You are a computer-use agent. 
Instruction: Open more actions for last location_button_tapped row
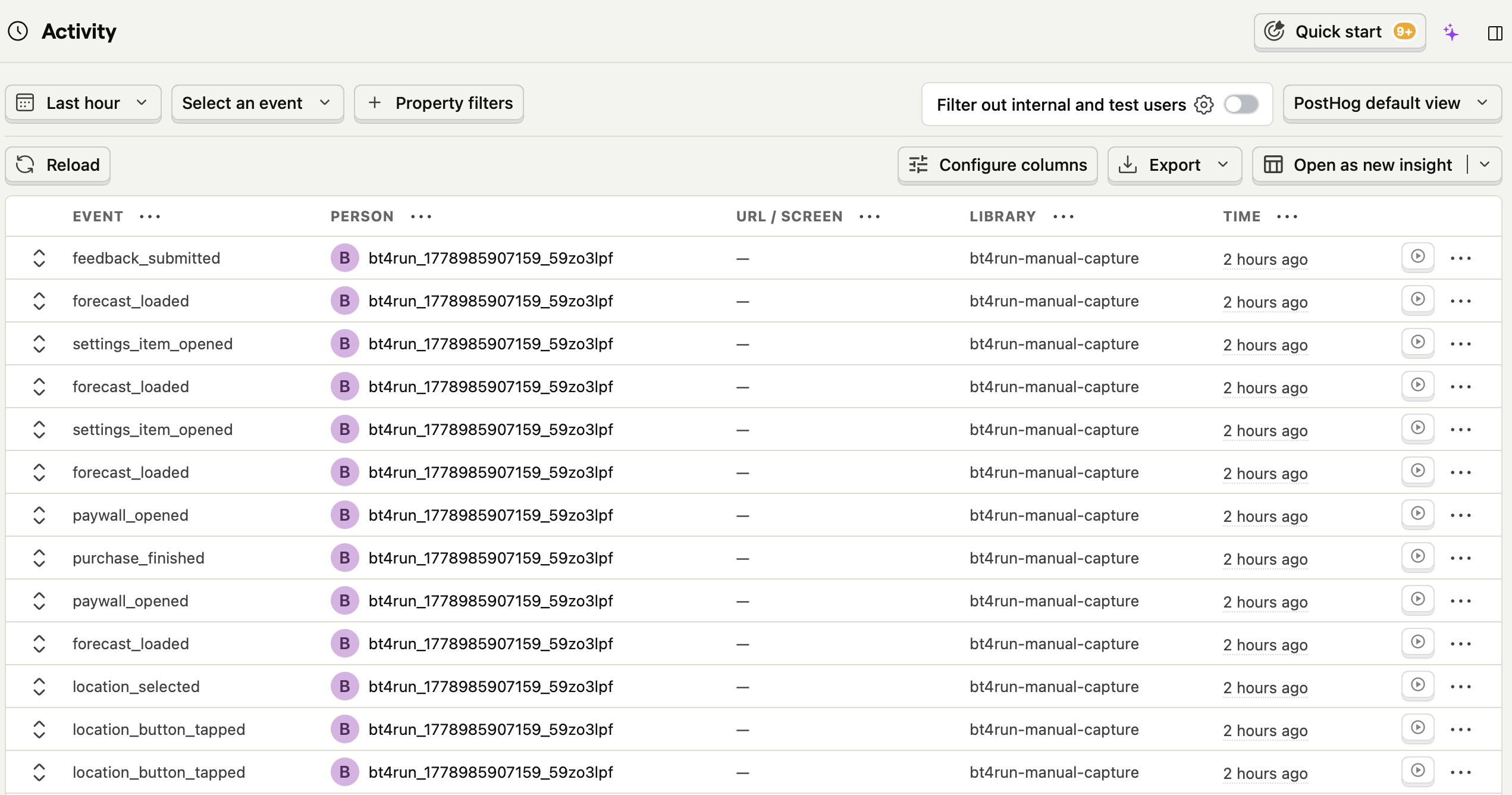[x=1461, y=772]
